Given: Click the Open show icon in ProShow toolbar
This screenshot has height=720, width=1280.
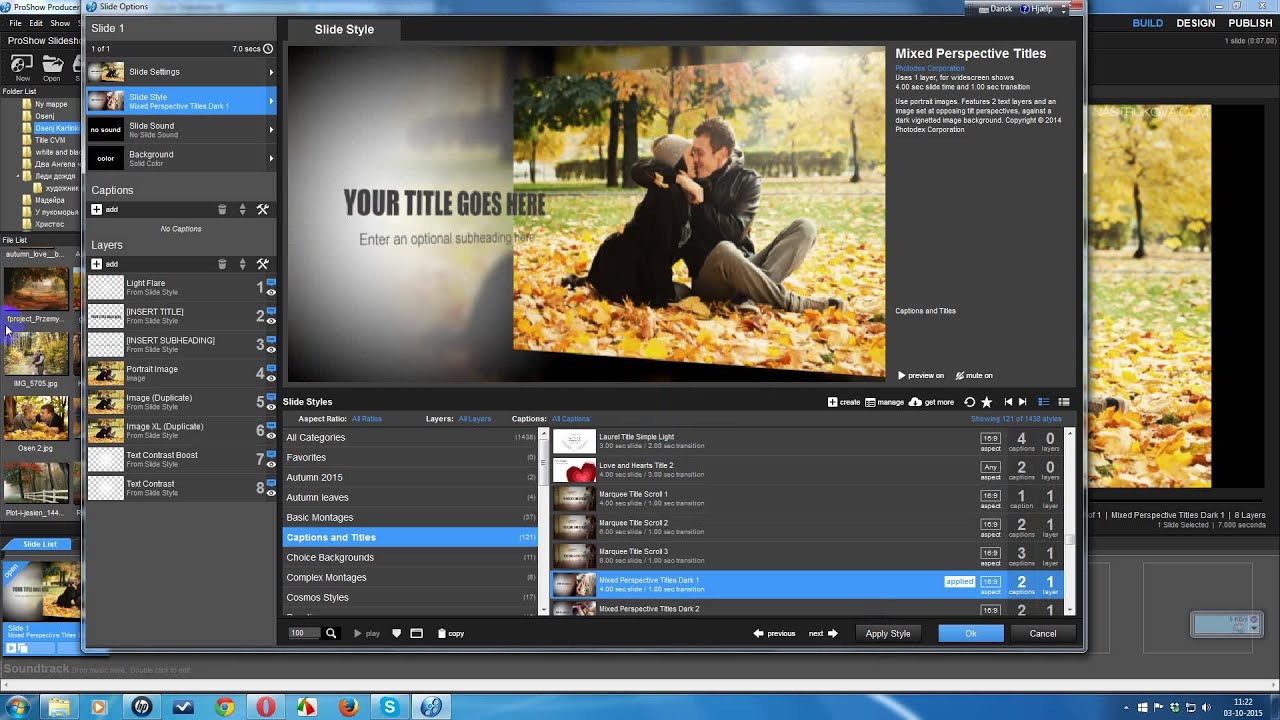Looking at the screenshot, I should 52,65.
